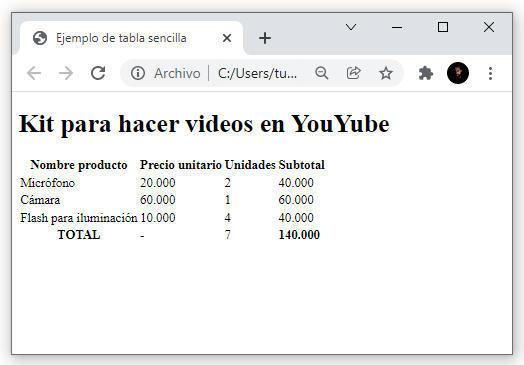Close the Ejemplo de tabla sencilla tab
This screenshot has width=524, height=365.
pyautogui.click(x=227, y=38)
